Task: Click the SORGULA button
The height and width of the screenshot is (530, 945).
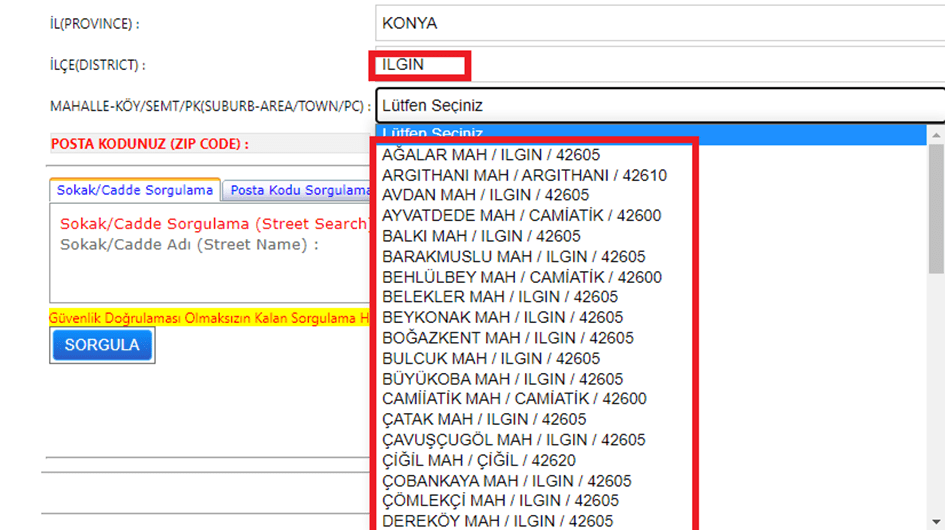Action: [102, 345]
